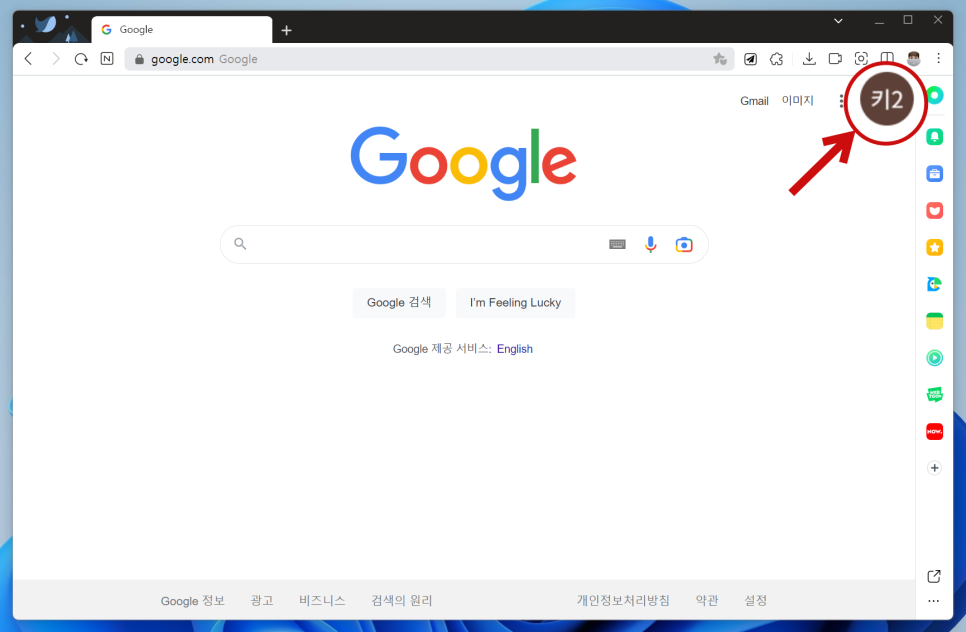The image size is (966, 632).
Task: Add sidebar app with plus button
Action: pos(935,468)
